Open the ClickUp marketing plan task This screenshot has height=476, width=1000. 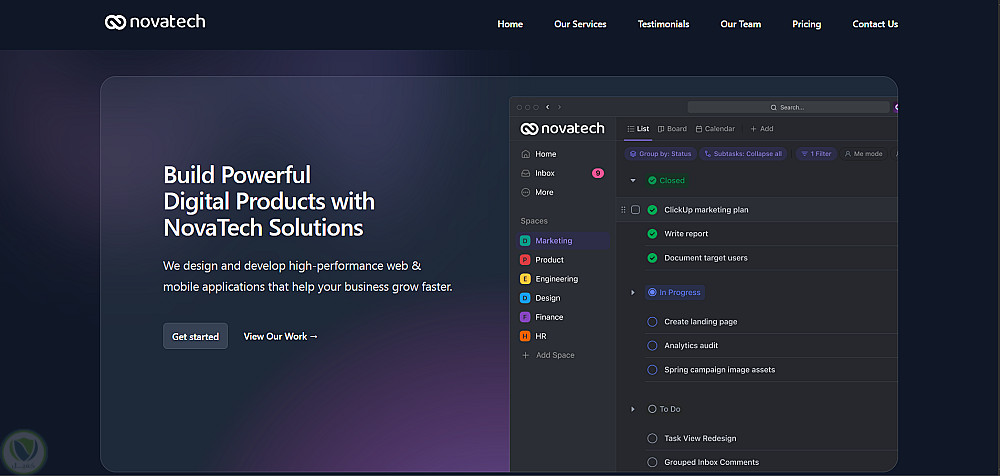tap(706, 210)
